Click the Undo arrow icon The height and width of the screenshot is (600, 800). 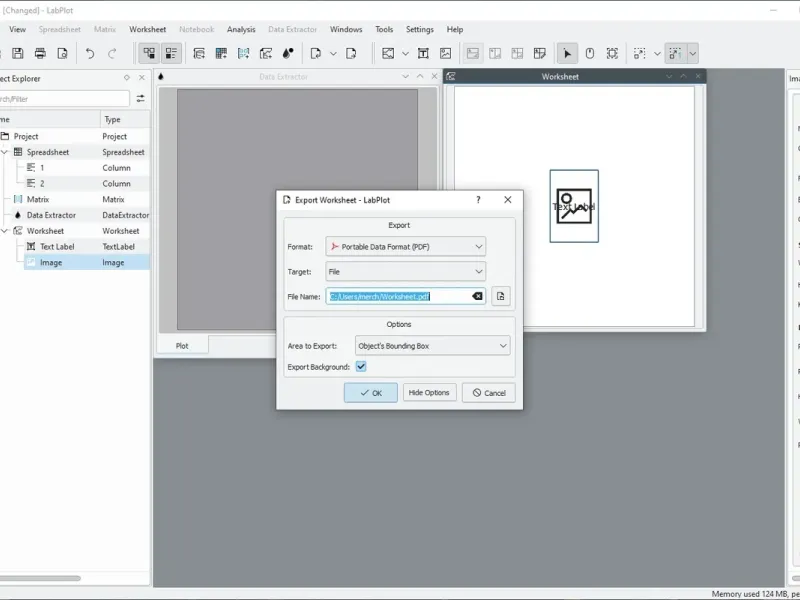tap(90, 54)
